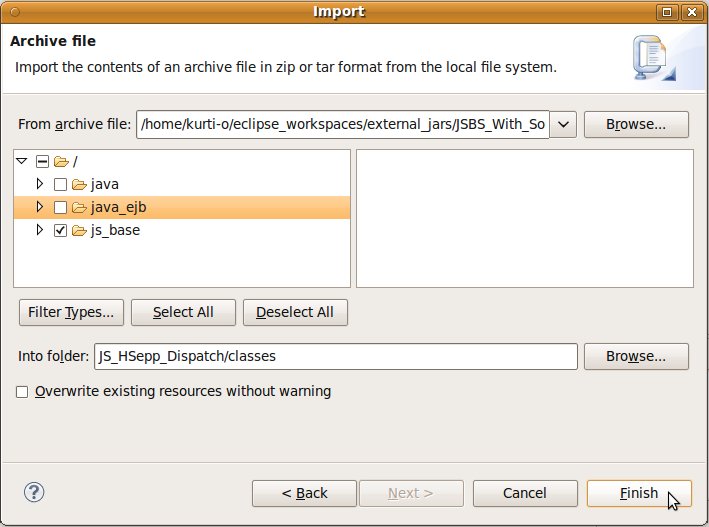Collapse the root folder tree node
This screenshot has height=527, width=709.
(22, 161)
